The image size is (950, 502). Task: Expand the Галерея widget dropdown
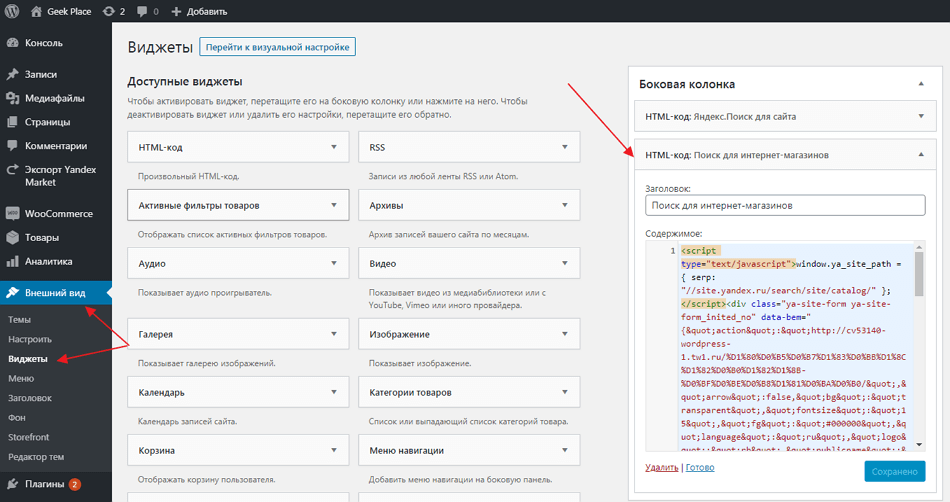[x=334, y=334]
